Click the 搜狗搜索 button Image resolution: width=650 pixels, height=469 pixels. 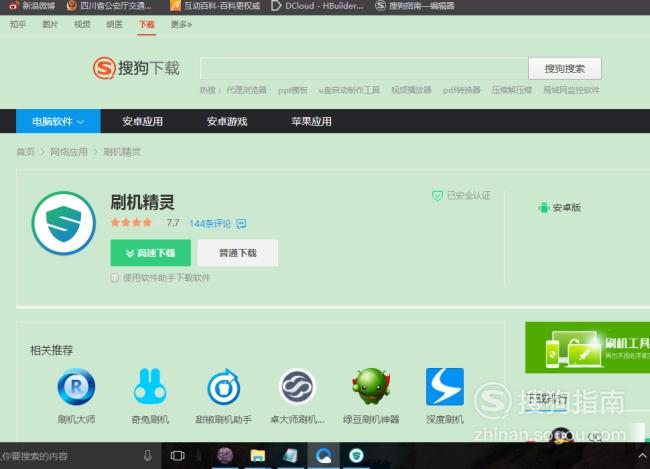click(x=565, y=68)
